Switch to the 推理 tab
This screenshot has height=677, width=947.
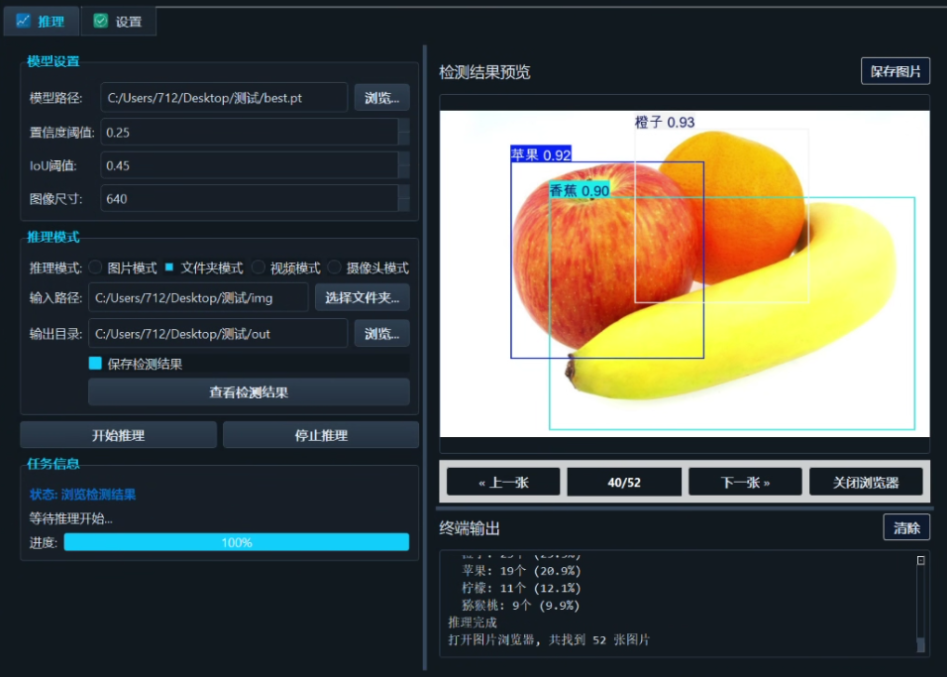(41, 22)
